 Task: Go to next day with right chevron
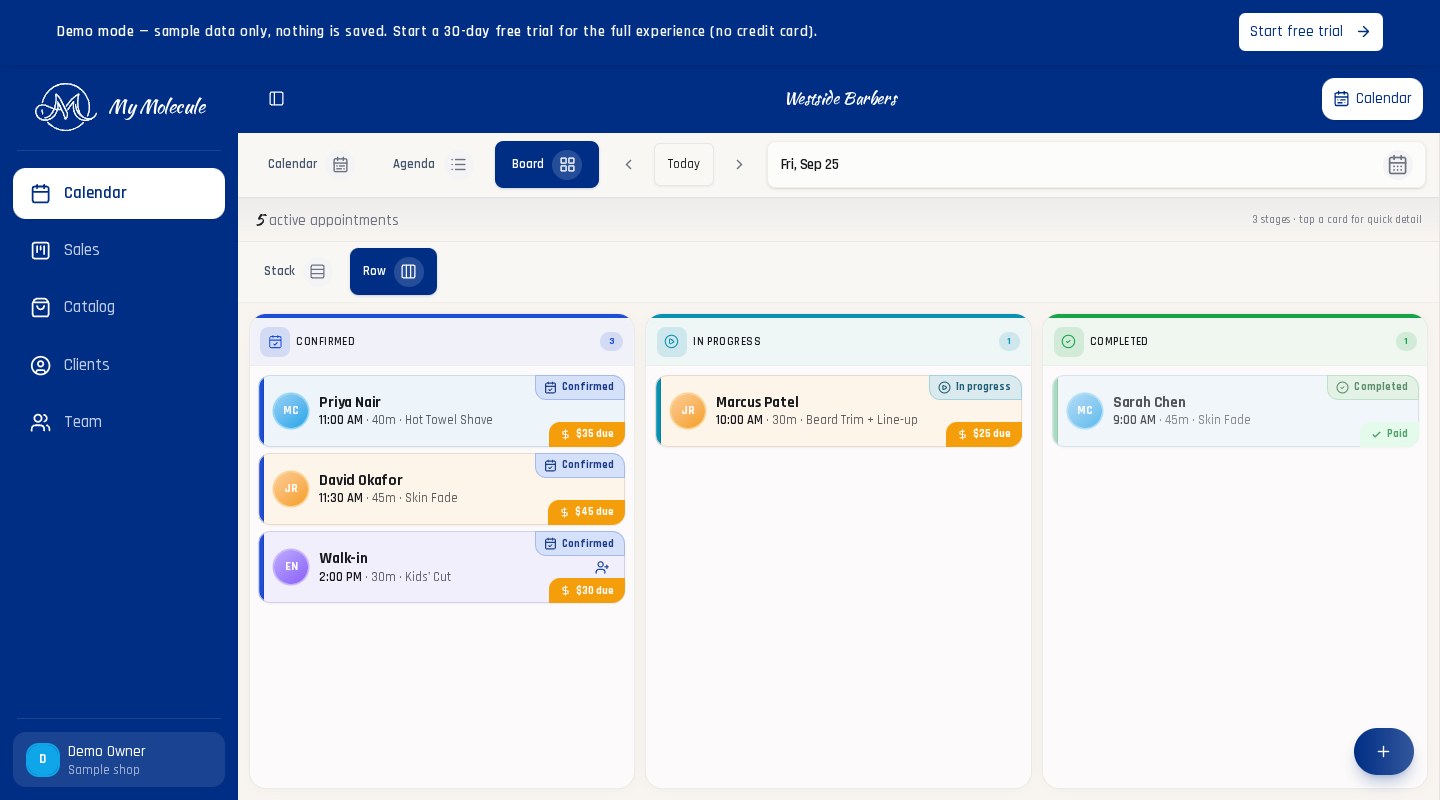coord(739,165)
